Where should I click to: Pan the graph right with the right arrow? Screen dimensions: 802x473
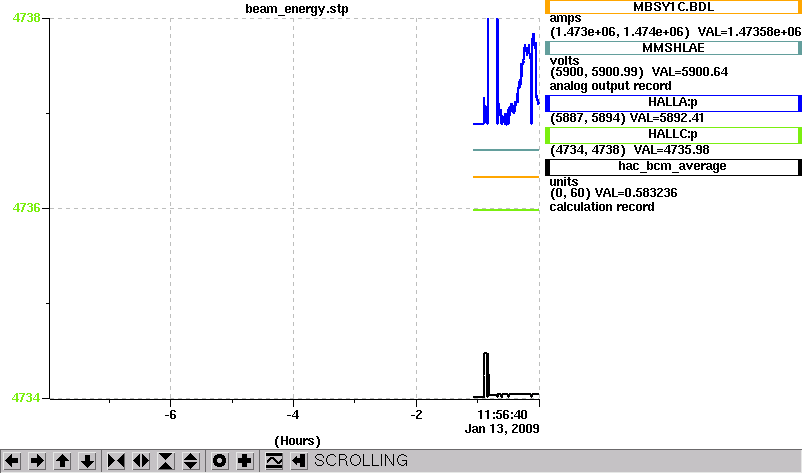[37, 461]
